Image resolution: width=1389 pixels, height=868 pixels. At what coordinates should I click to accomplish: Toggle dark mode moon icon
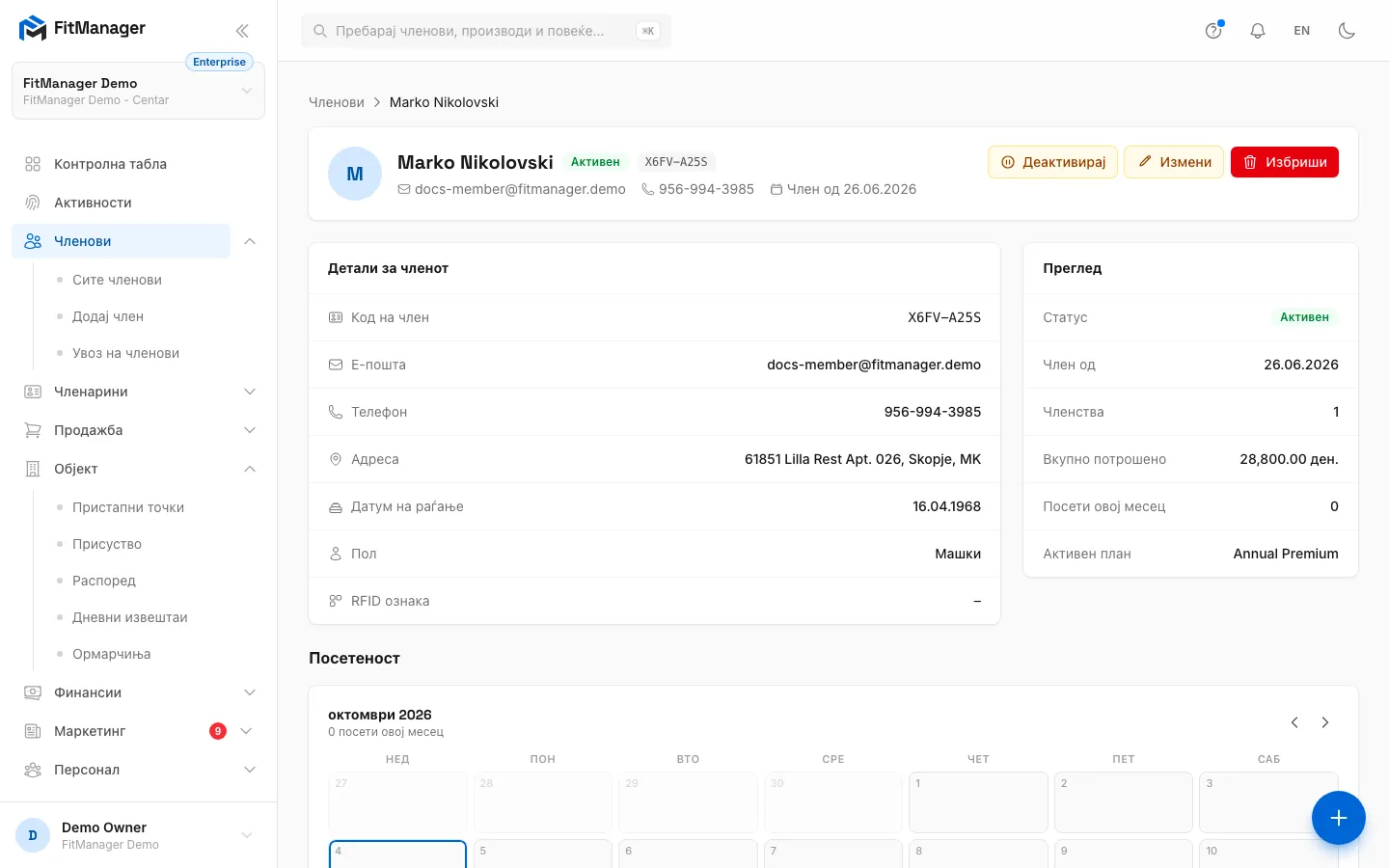(1347, 31)
